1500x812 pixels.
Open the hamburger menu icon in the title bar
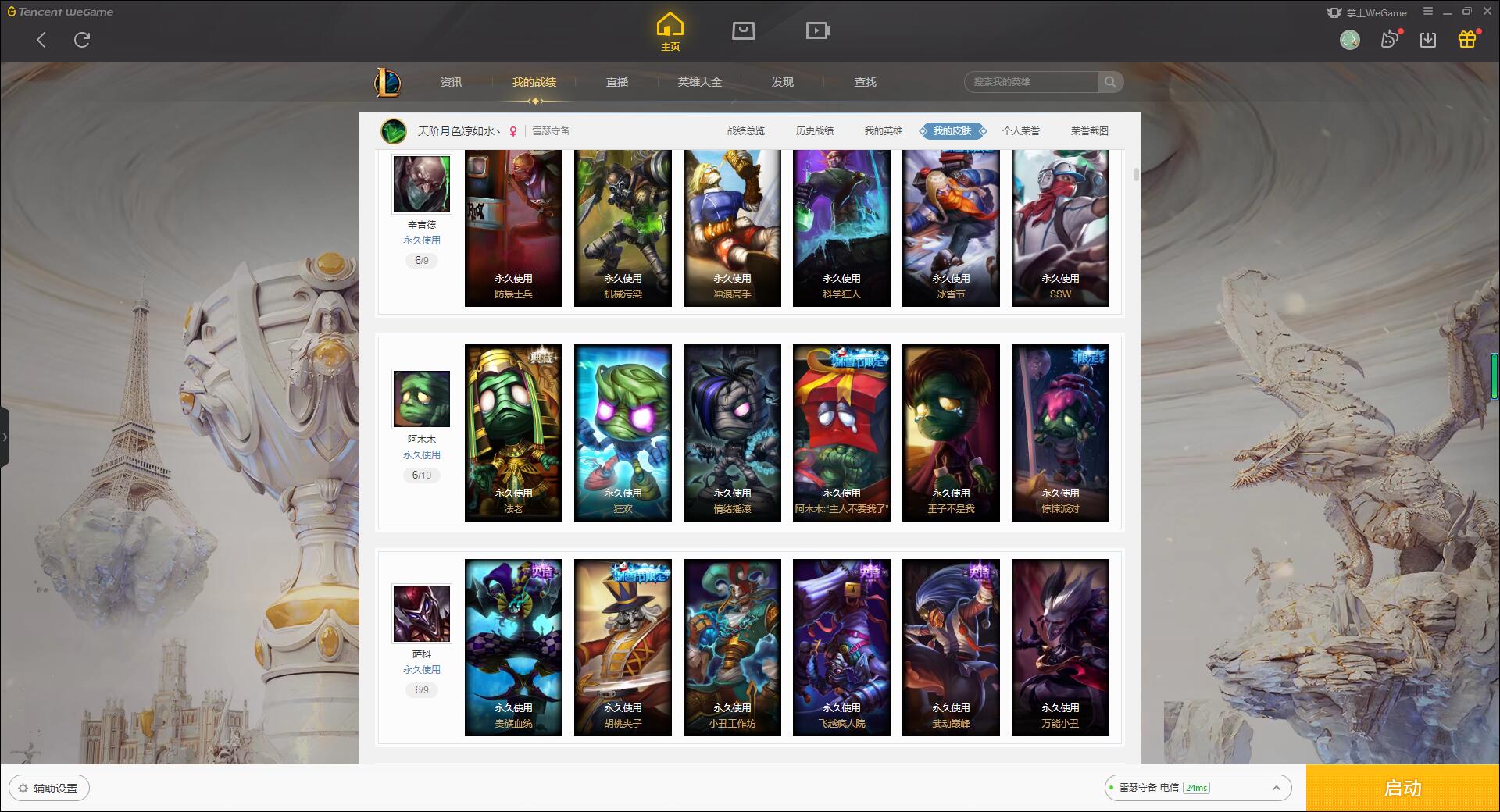click(1428, 12)
